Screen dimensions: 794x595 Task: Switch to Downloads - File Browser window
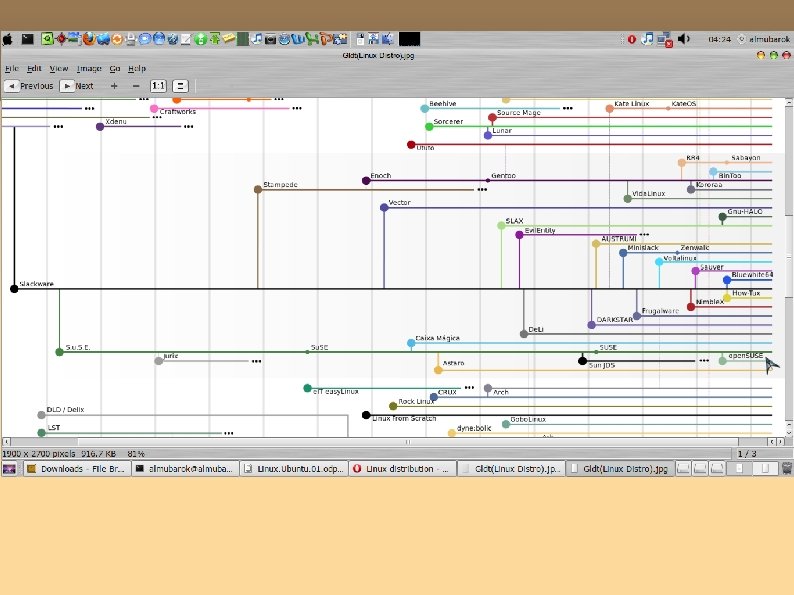tap(77, 469)
